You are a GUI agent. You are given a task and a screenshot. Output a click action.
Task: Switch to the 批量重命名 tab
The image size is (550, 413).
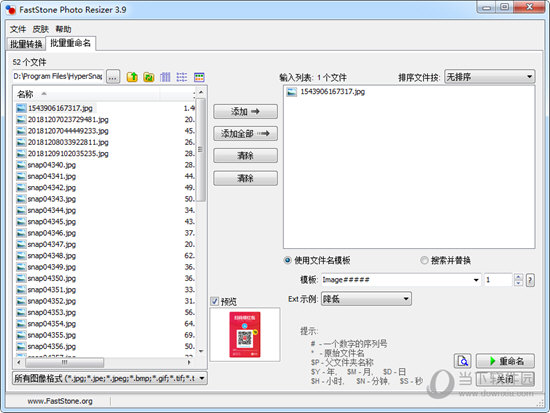point(70,43)
